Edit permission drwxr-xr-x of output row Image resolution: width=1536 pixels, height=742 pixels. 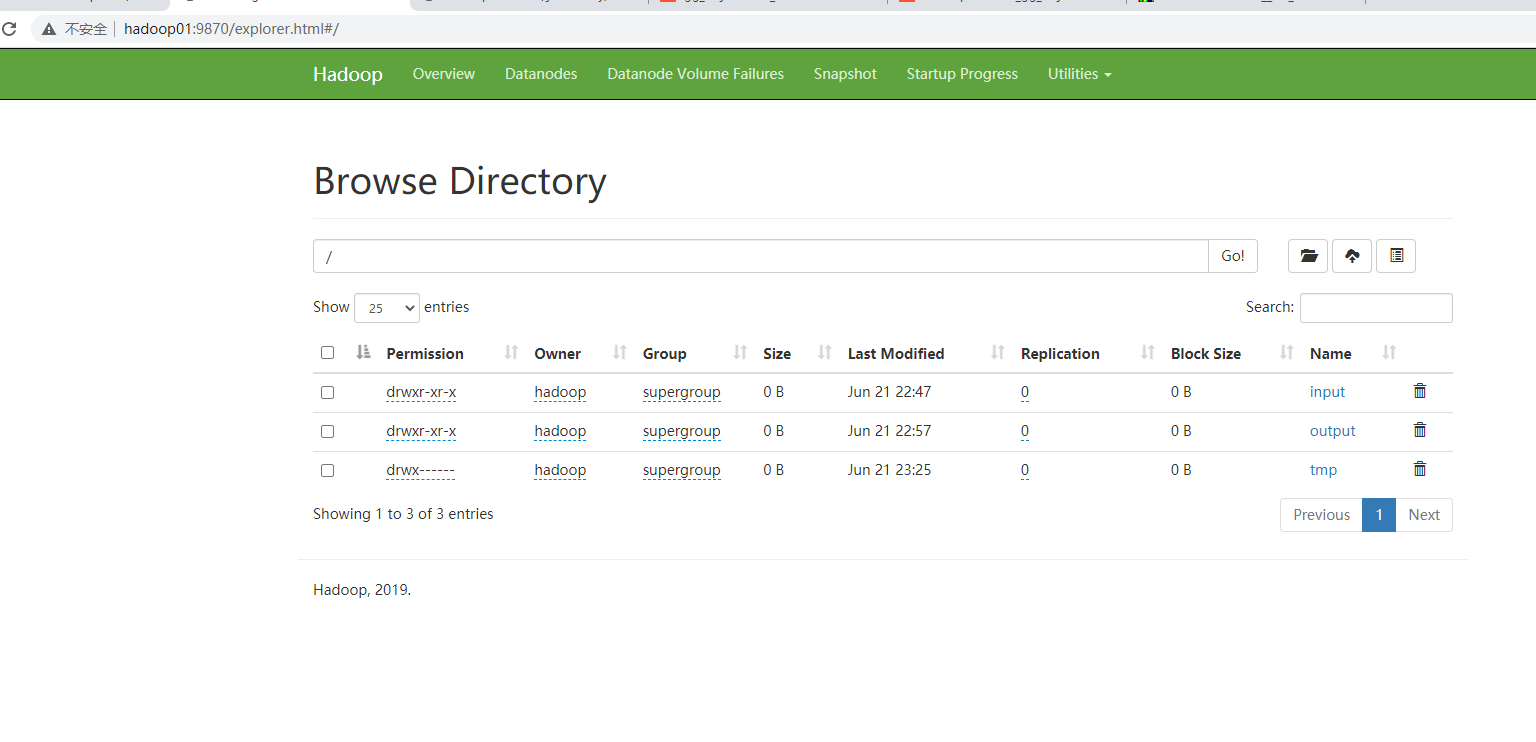(x=421, y=431)
